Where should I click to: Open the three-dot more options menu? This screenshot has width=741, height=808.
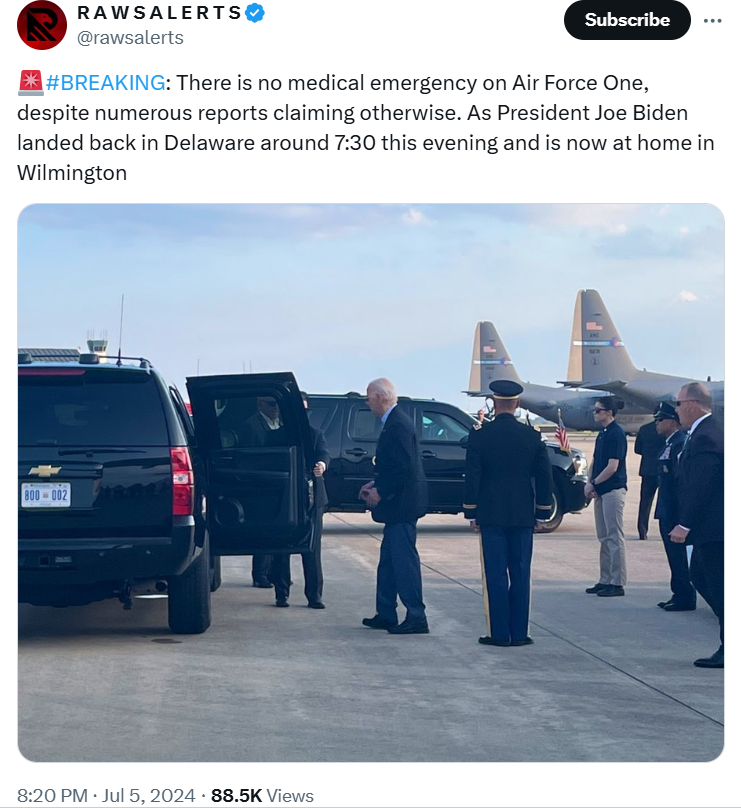[712, 20]
